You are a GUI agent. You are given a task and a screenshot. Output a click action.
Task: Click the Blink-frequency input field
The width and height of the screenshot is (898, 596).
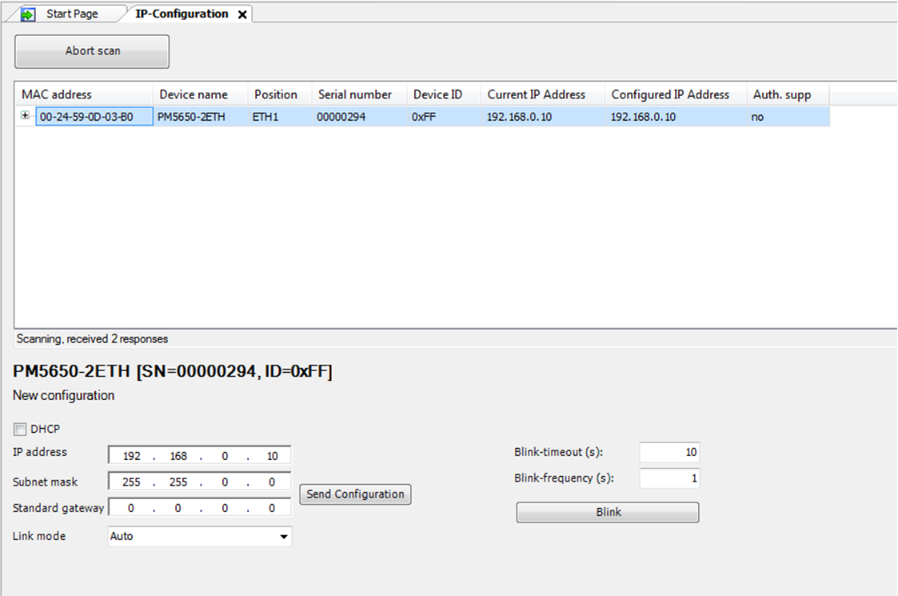pyautogui.click(x=669, y=478)
